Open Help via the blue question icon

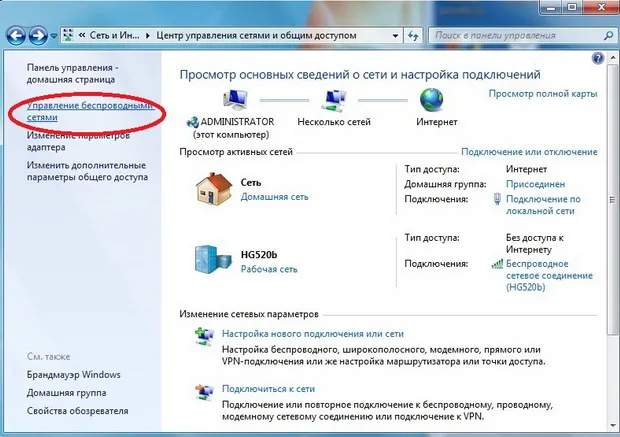[x=597, y=58]
